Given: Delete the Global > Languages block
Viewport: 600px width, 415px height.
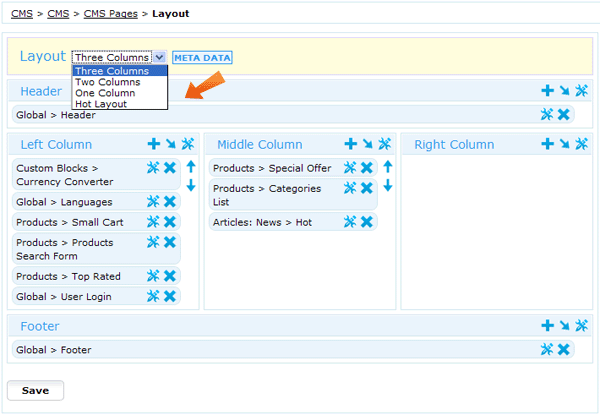Looking at the screenshot, I should [x=170, y=201].
